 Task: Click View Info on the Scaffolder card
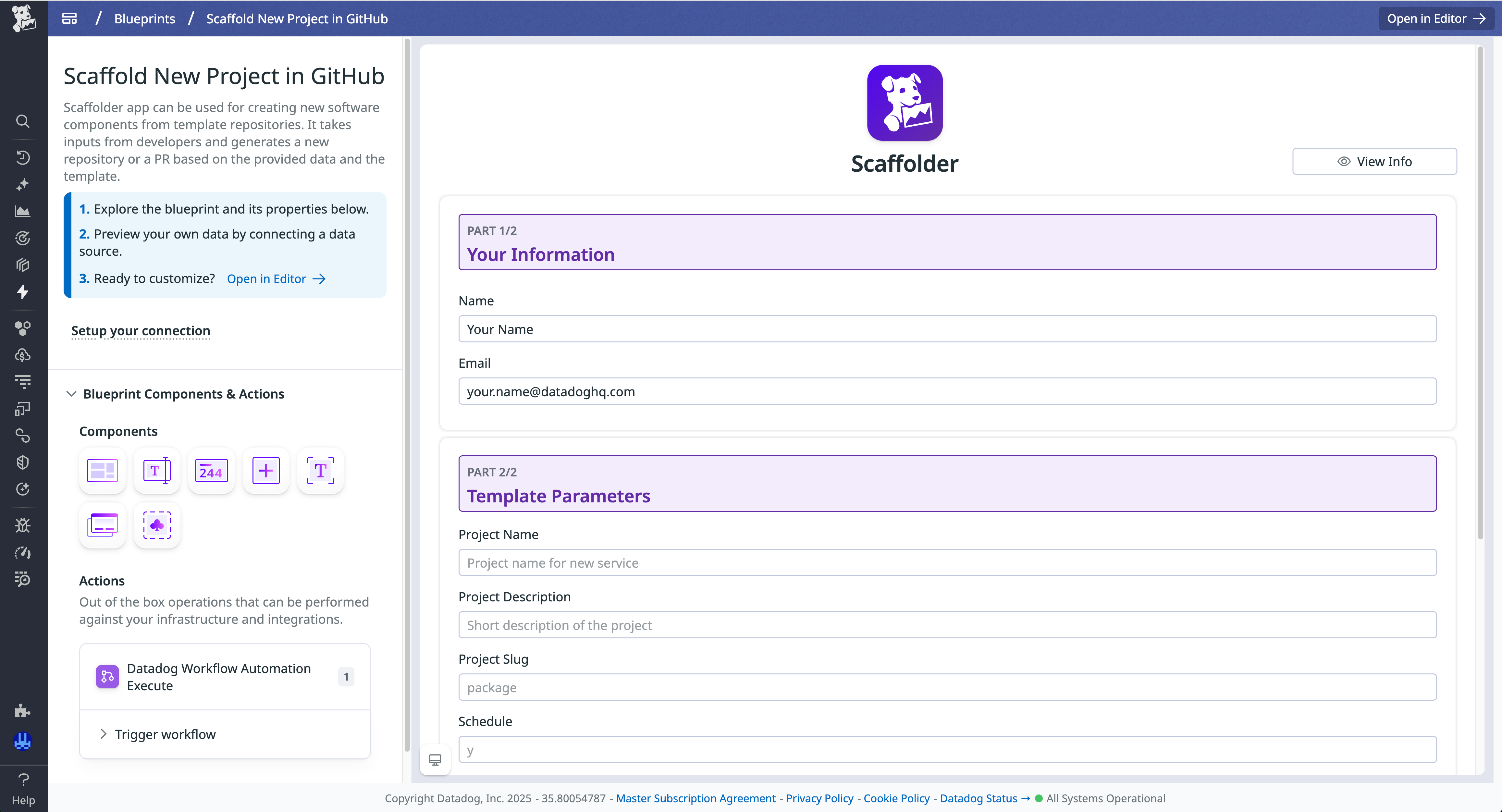(1374, 161)
